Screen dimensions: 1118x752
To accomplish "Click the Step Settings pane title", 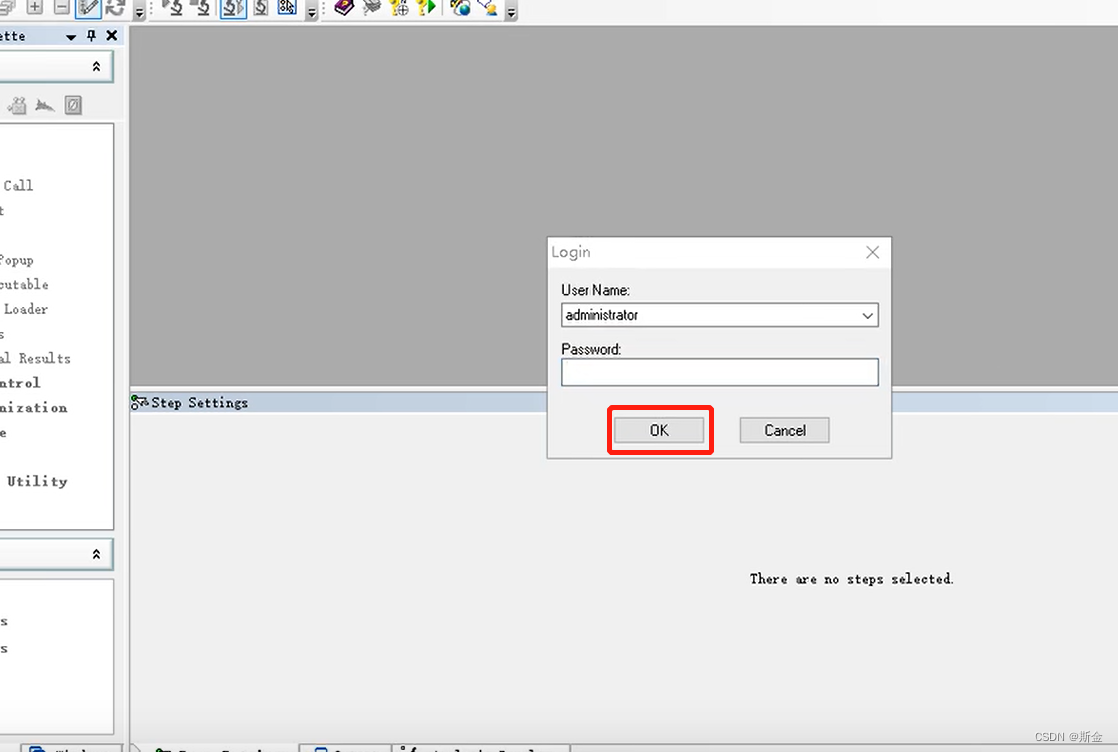I will 199,403.
